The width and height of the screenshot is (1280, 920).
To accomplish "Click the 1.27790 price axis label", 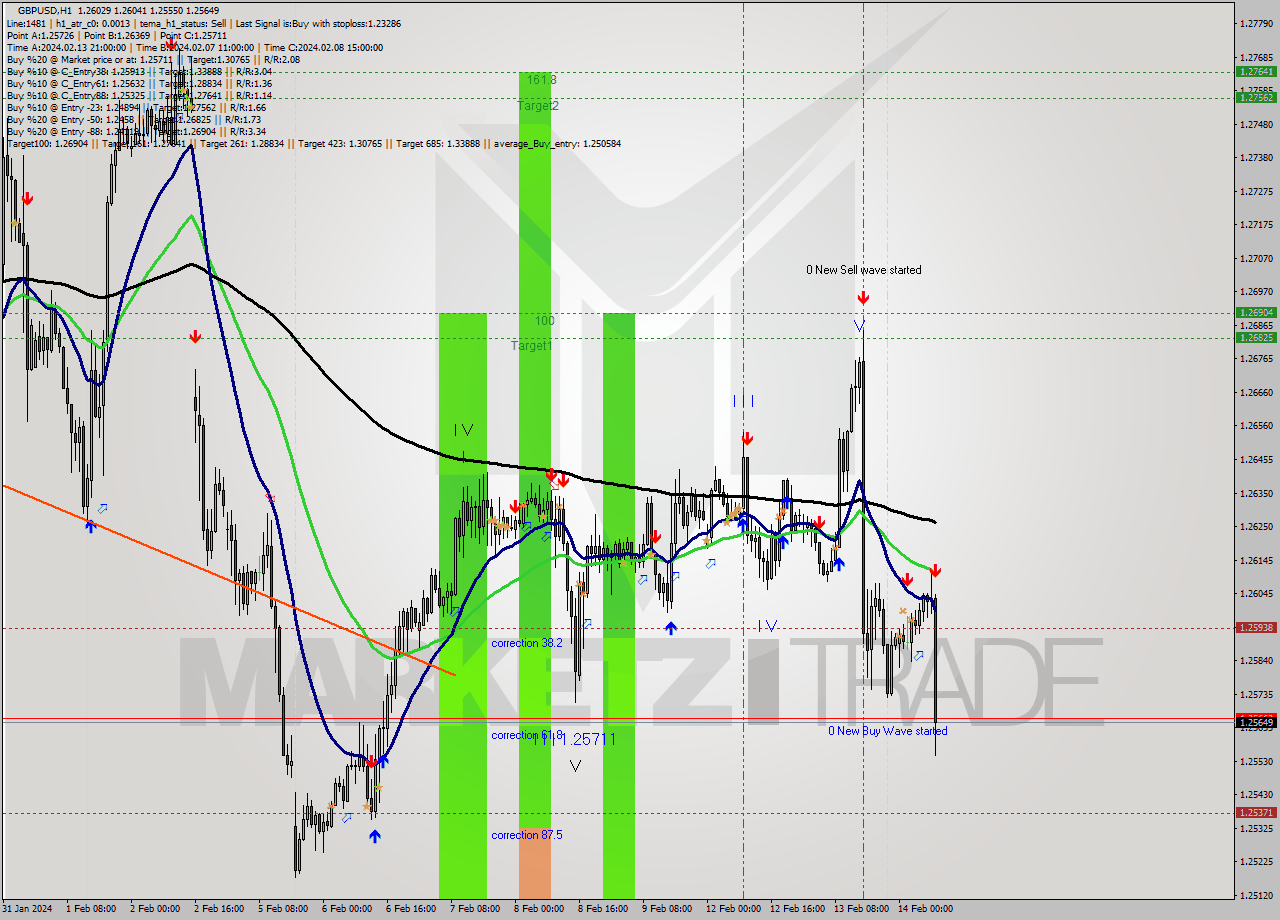I will tap(1255, 23).
